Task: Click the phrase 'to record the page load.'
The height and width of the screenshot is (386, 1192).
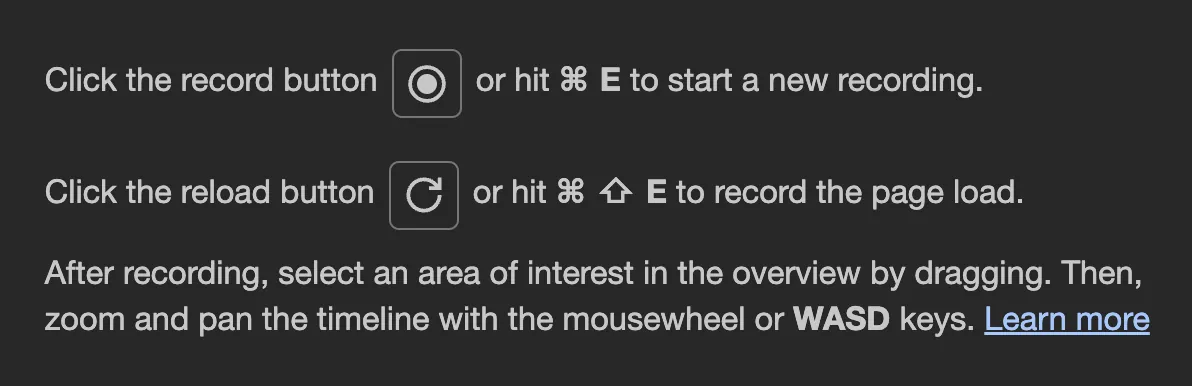Action: [x=850, y=193]
